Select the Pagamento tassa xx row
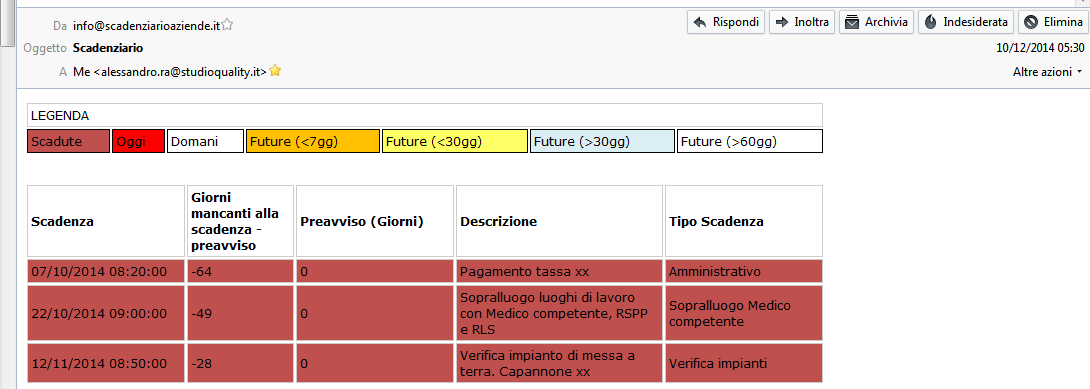Image resolution: width=1090 pixels, height=389 pixels. coord(425,271)
